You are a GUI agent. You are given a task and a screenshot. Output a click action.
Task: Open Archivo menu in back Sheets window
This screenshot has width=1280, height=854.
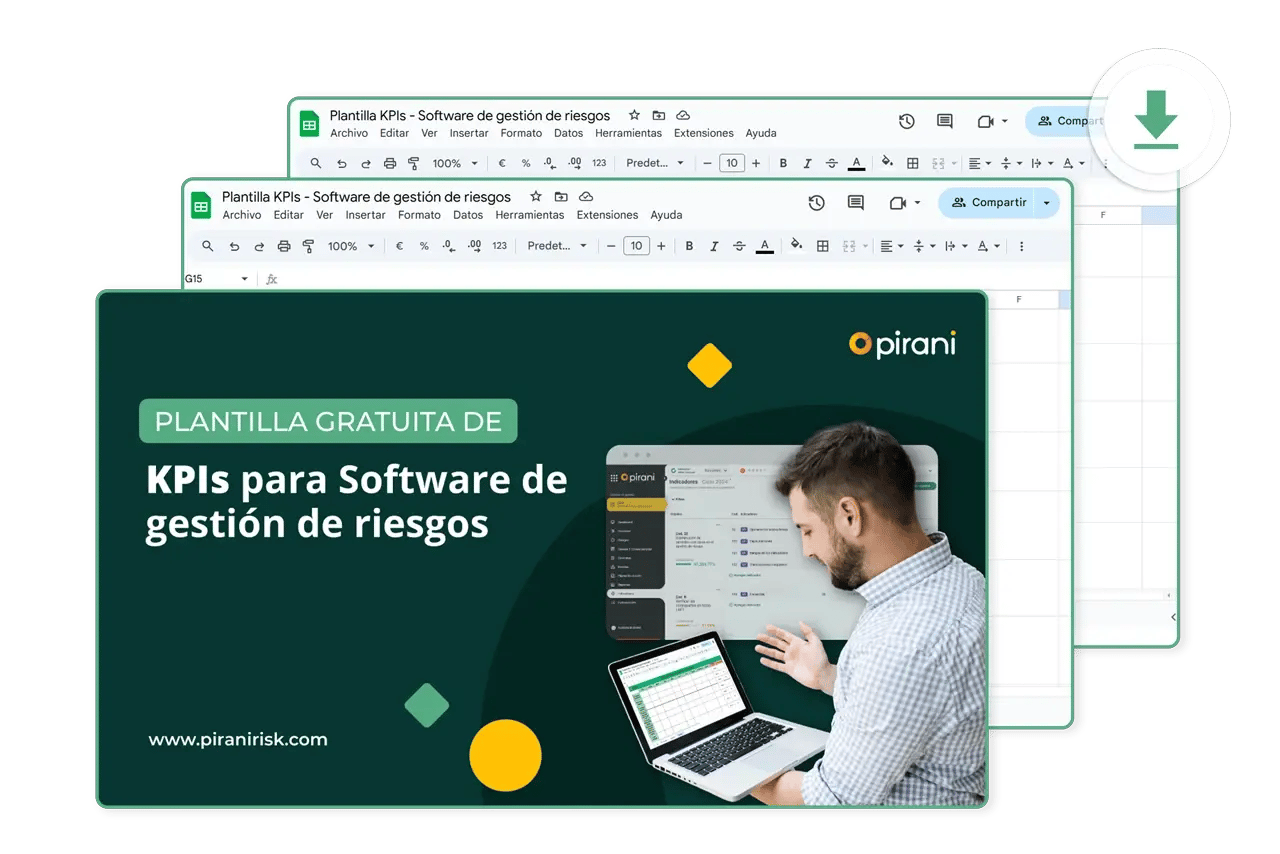[x=349, y=133]
